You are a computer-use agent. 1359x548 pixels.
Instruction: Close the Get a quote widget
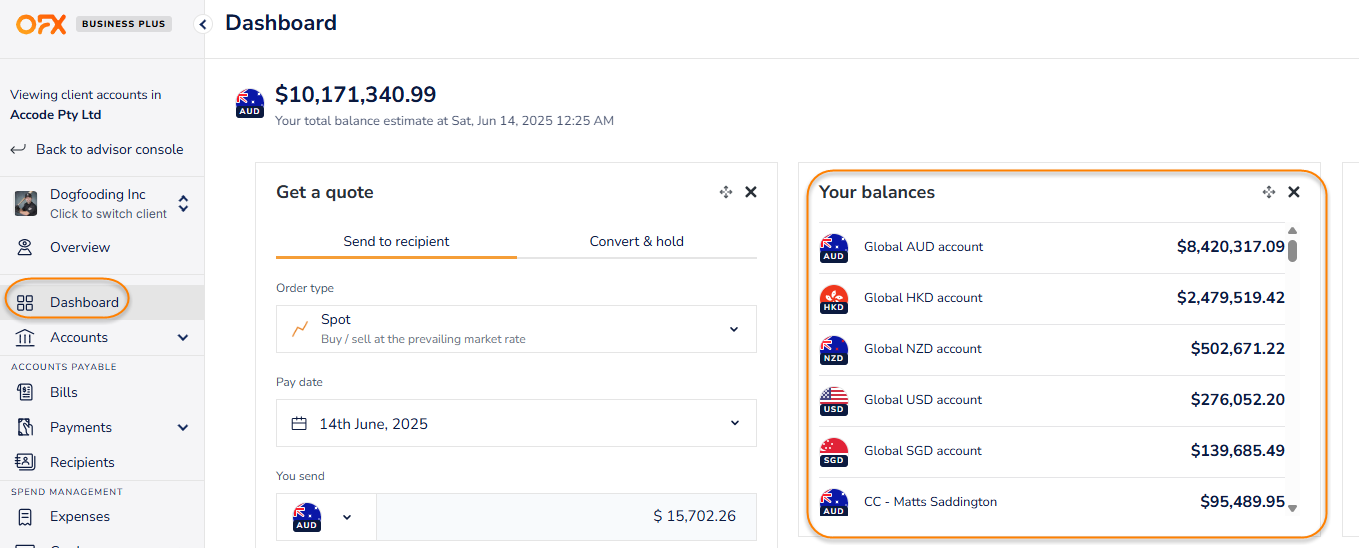(x=751, y=192)
